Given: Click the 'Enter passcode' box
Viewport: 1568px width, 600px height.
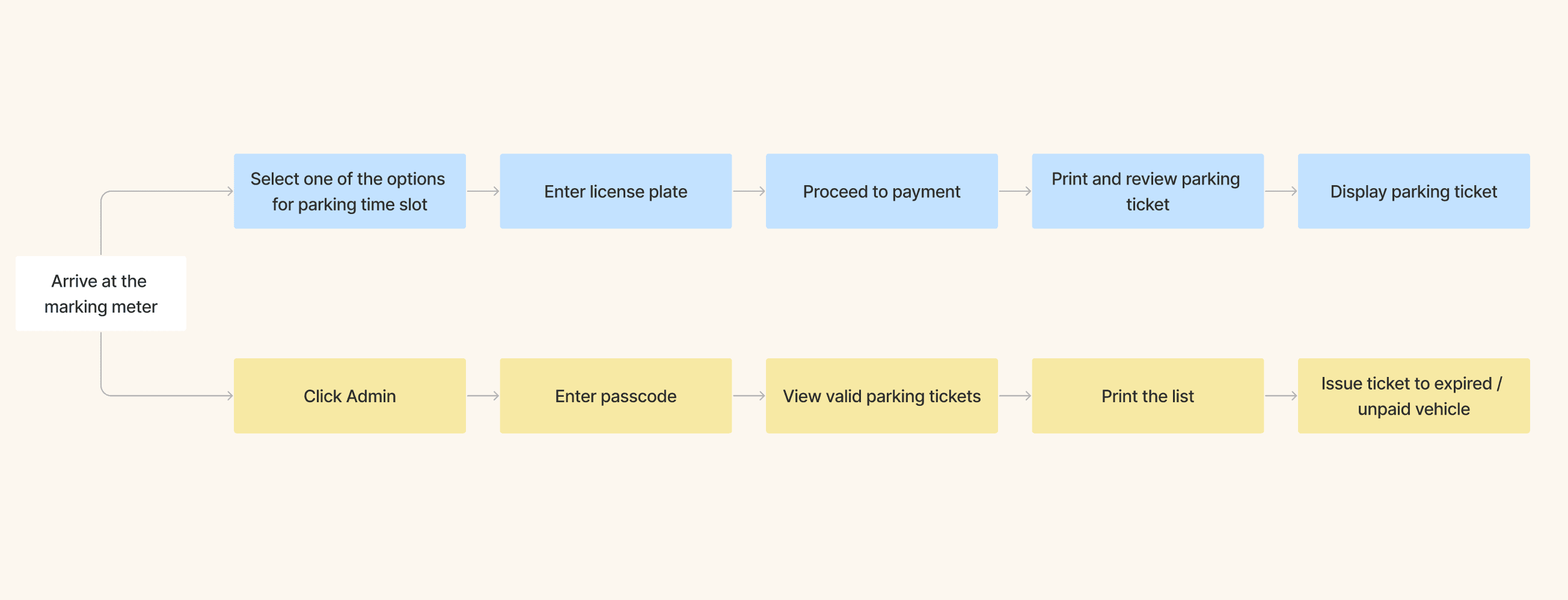Looking at the screenshot, I should pos(616,396).
